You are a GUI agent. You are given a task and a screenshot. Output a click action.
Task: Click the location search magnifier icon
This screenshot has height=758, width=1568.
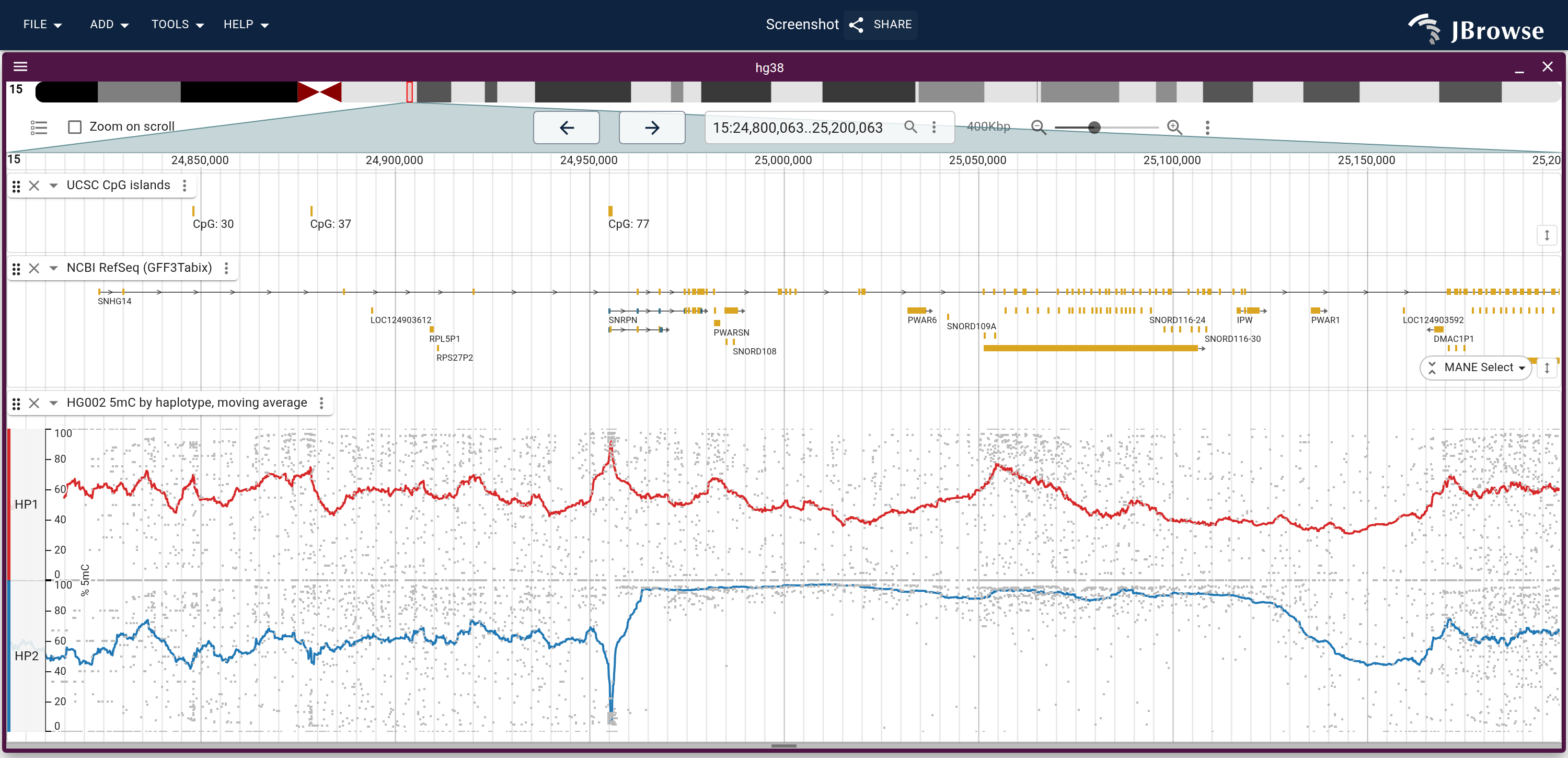click(910, 127)
